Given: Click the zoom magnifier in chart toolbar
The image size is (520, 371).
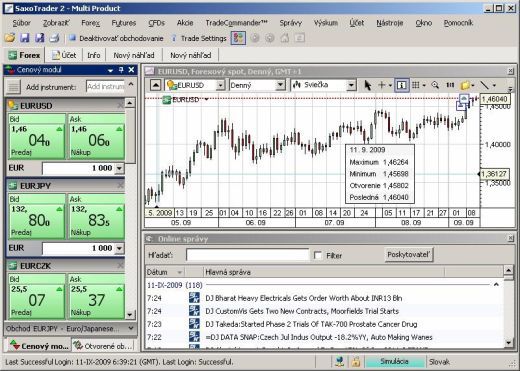Looking at the screenshot, I should pos(435,85).
